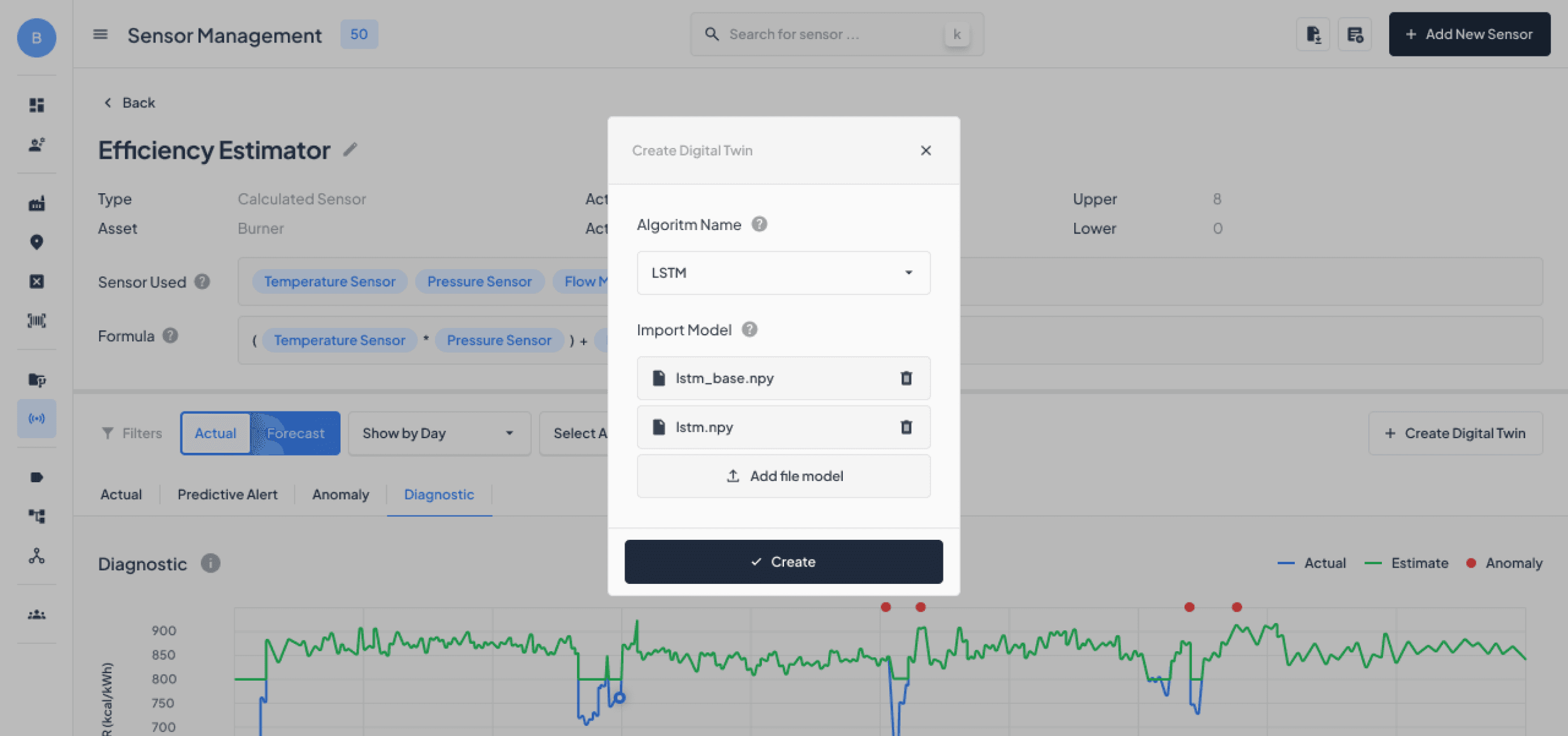The height and width of the screenshot is (736, 1568).
Task: Open the tree hierarchy sidebar icon
Action: [37, 517]
